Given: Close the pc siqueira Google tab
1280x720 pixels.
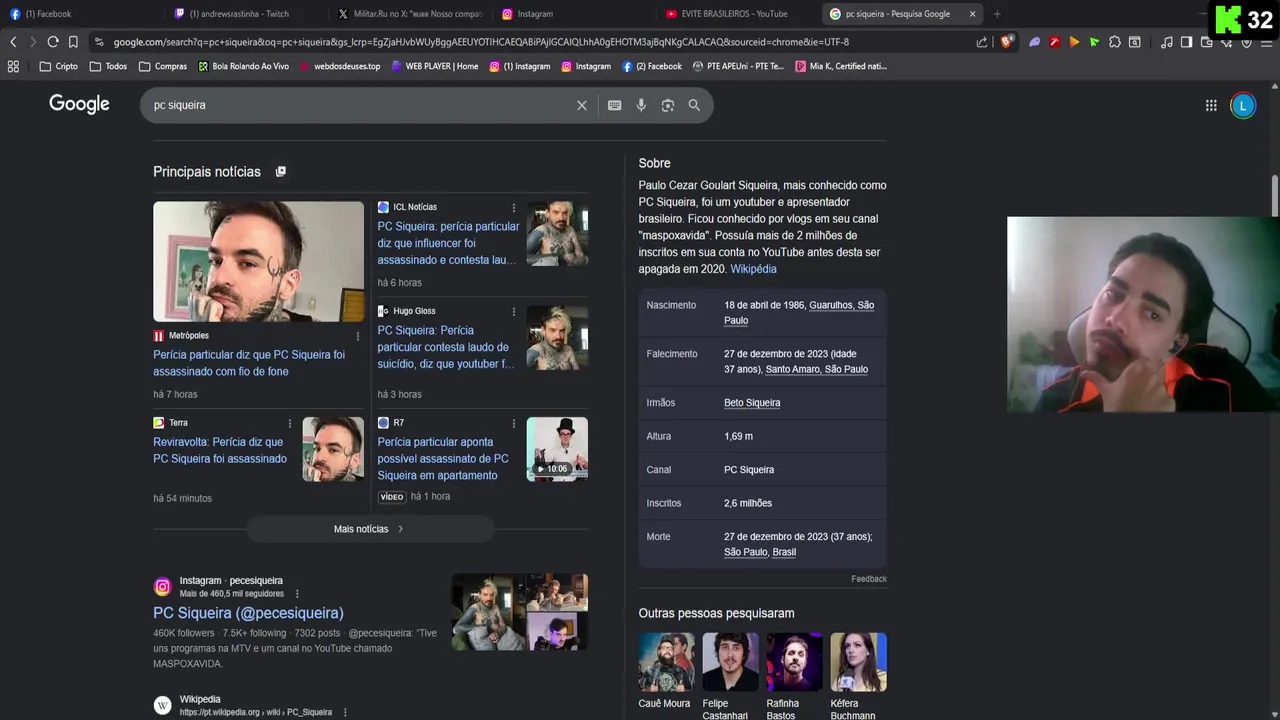Looking at the screenshot, I should click(972, 14).
